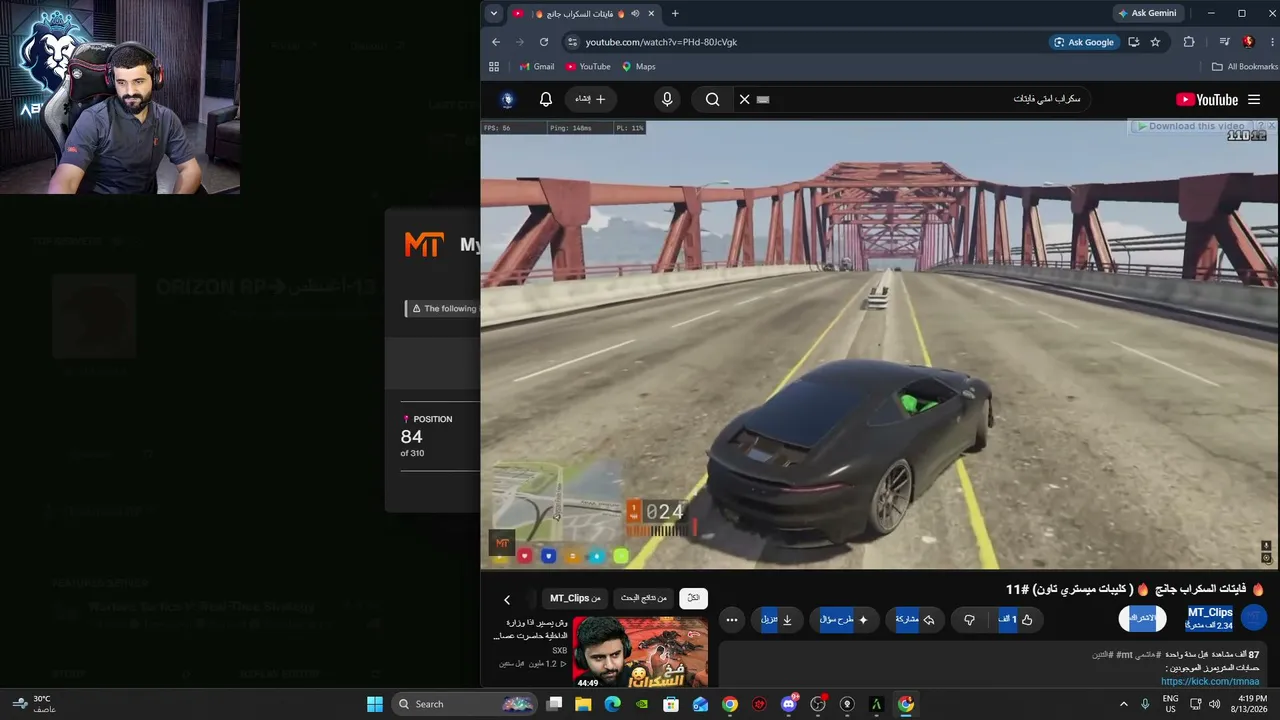Open more actions ellipsis under the video
Image resolution: width=1280 pixels, height=720 pixels.
tap(732, 620)
